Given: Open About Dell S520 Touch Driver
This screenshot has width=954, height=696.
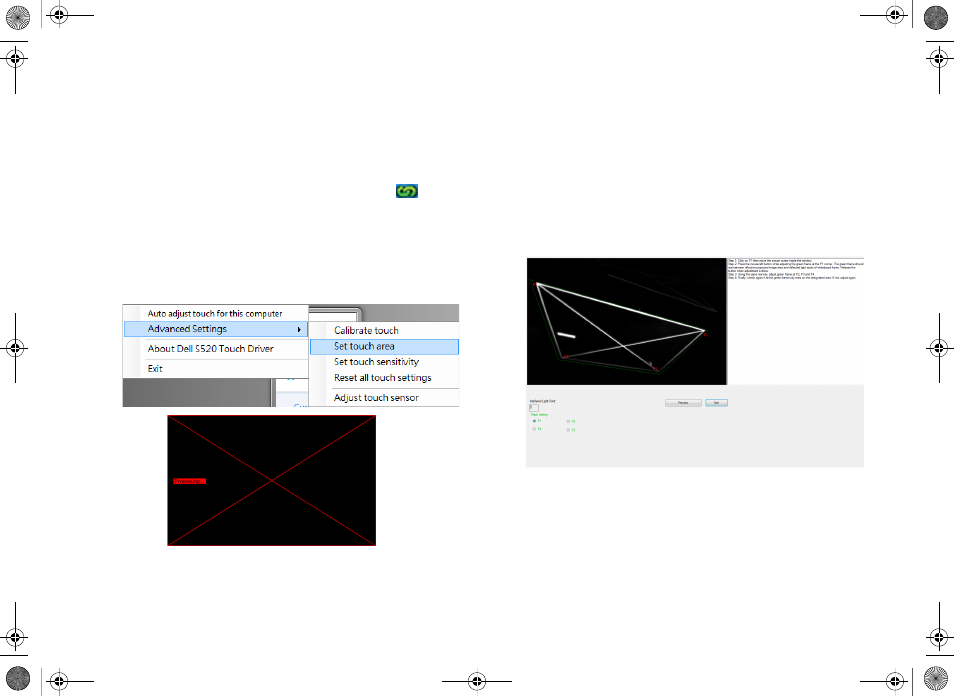Looking at the screenshot, I should (x=211, y=349).
